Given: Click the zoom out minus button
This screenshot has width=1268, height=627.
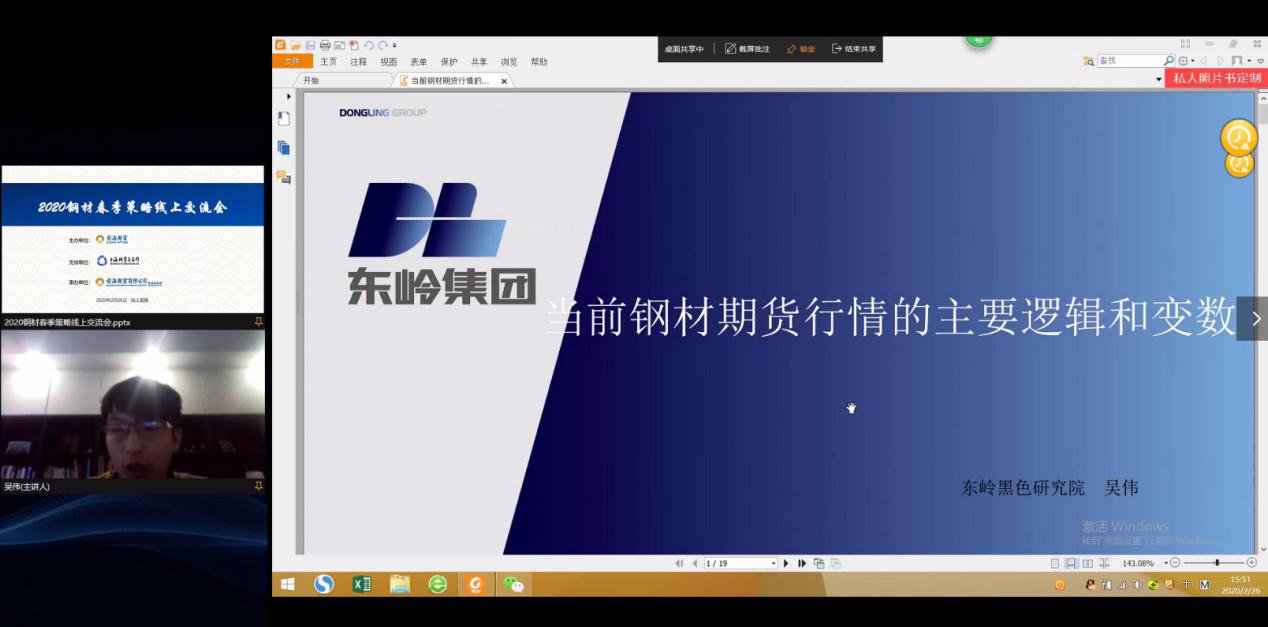Looking at the screenshot, I should 1175,563.
